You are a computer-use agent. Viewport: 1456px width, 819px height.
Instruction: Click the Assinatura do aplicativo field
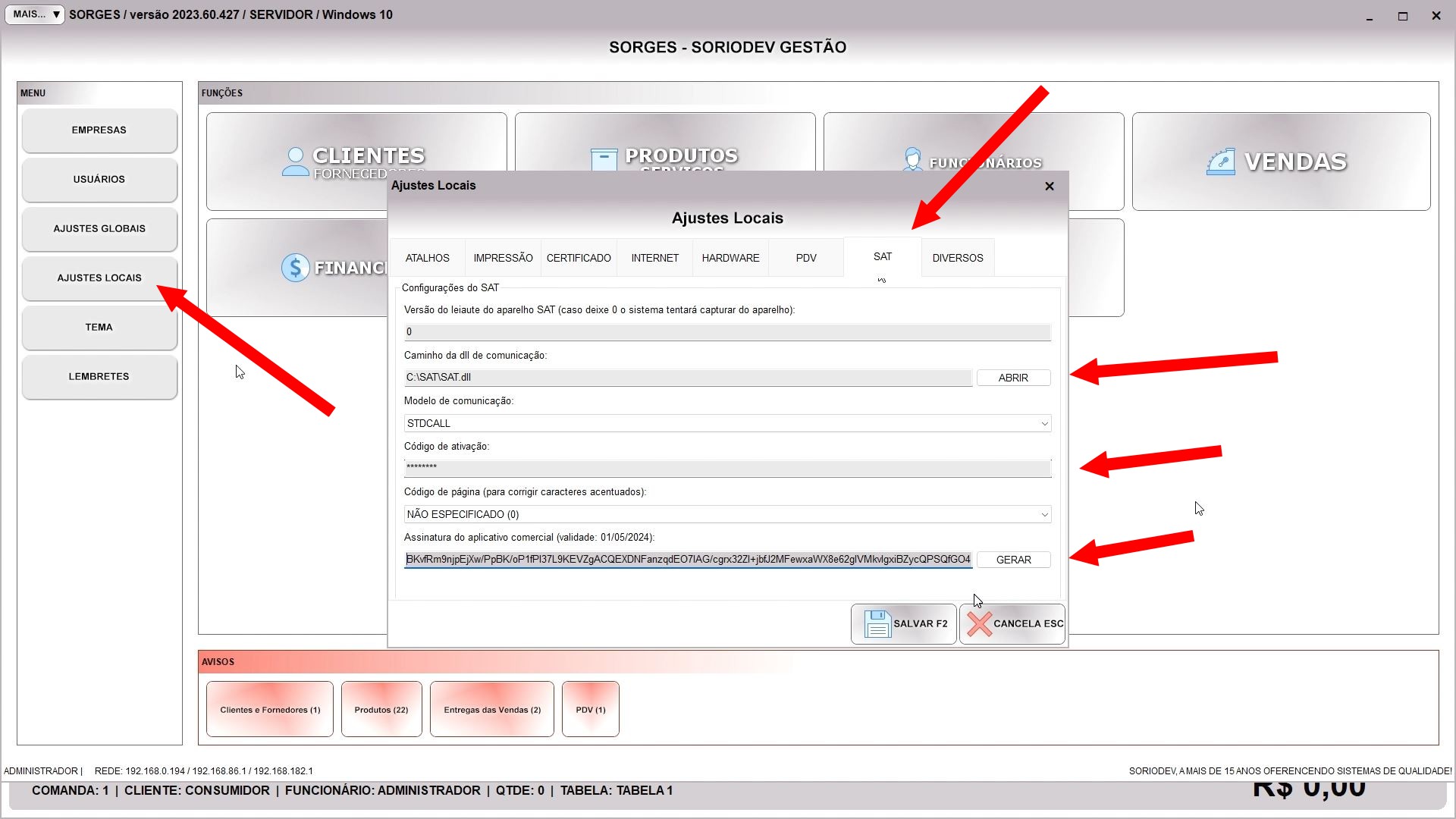689,560
